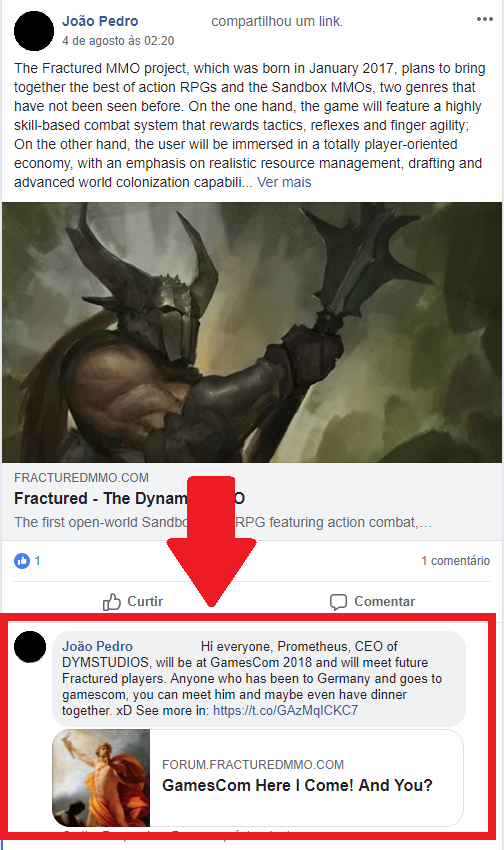The image size is (504, 850).
Task: Open the warrior artwork link preview image
Action: pos(252,332)
